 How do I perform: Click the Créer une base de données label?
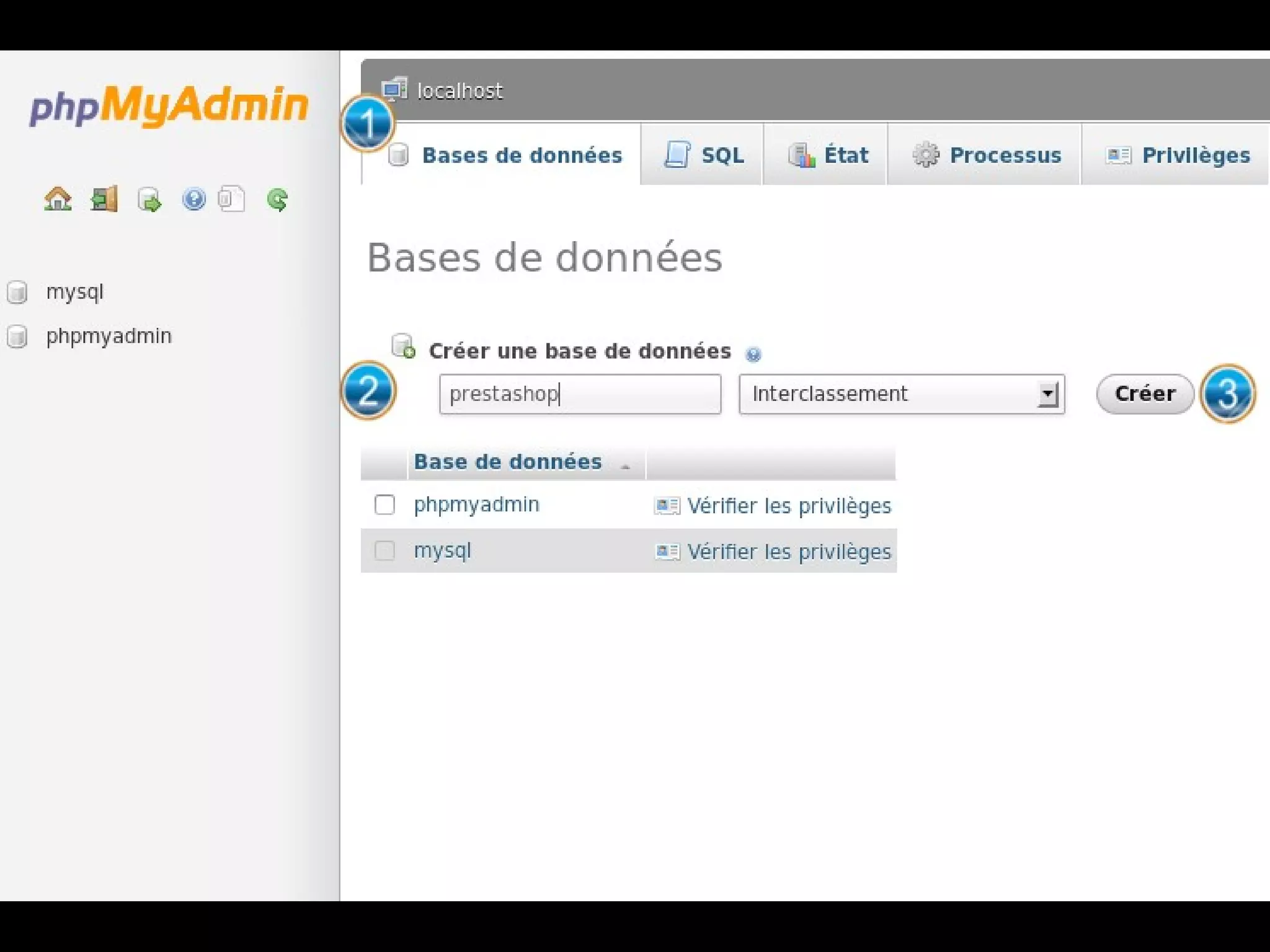580,351
